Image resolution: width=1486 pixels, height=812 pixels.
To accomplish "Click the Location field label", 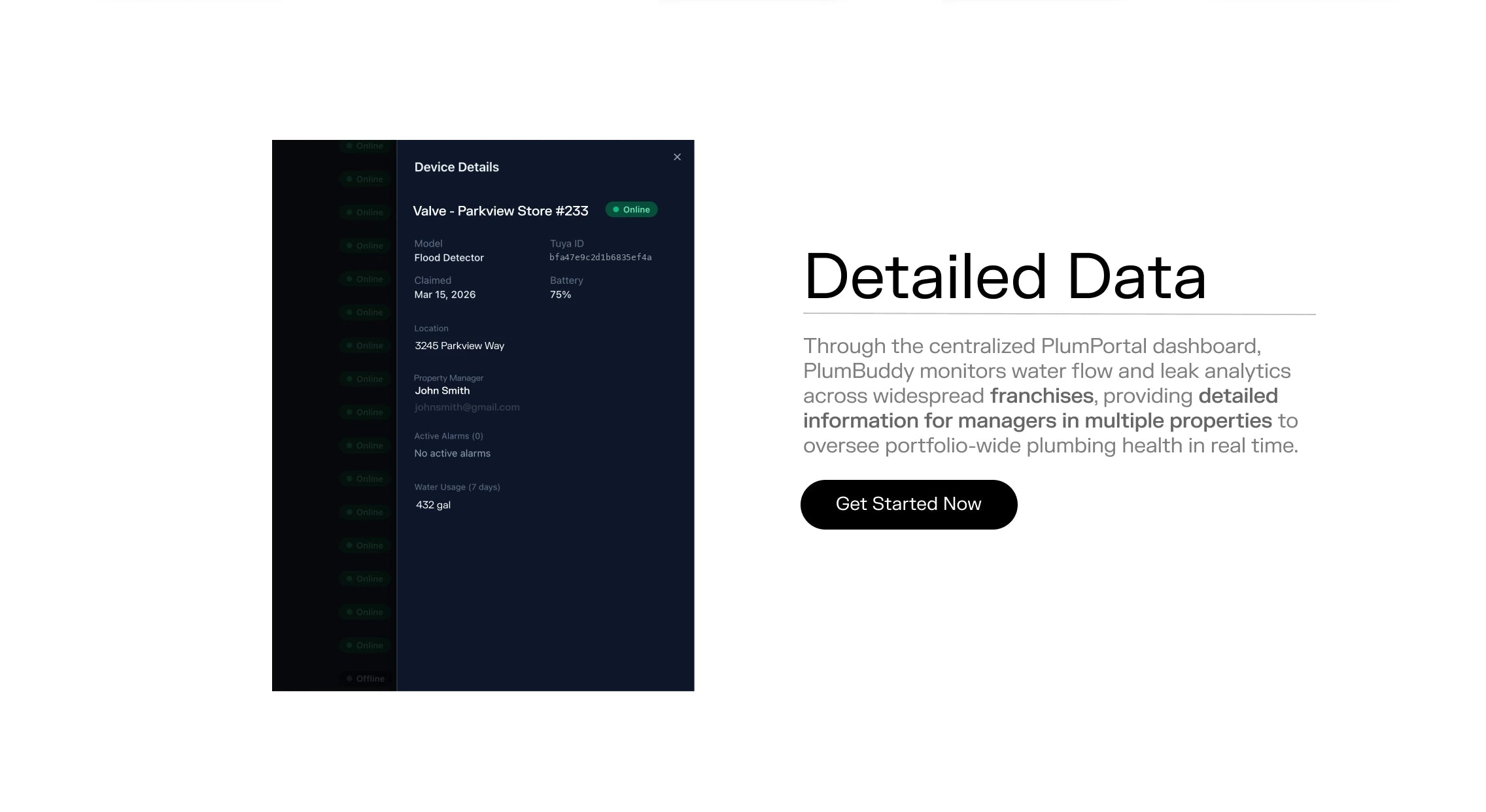I will click(431, 328).
